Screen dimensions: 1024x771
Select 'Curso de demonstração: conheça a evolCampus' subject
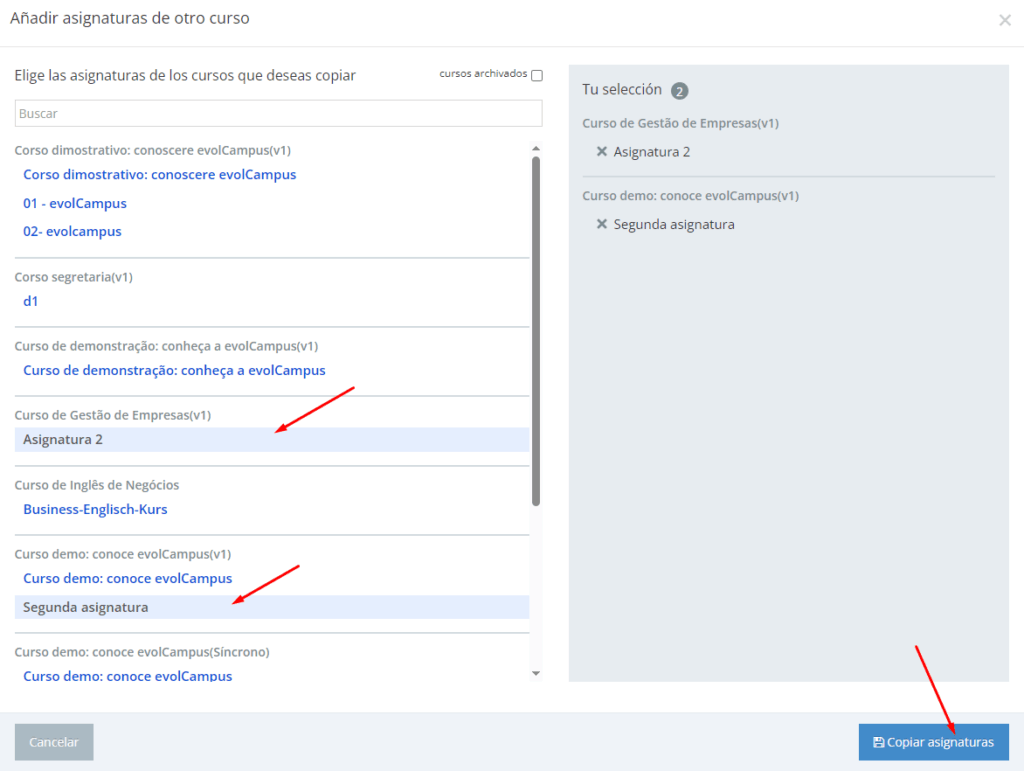click(x=174, y=370)
